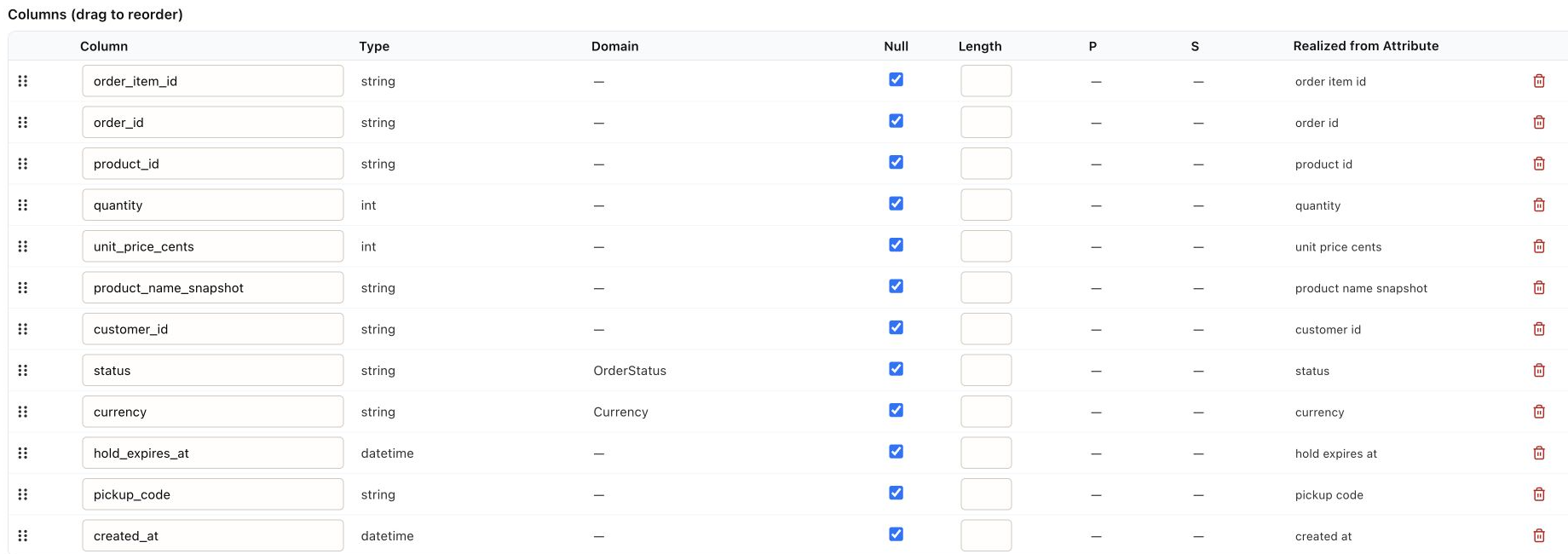The width and height of the screenshot is (1568, 554).
Task: Edit the hold_expires_at column name field
Action: pyautogui.click(x=213, y=453)
